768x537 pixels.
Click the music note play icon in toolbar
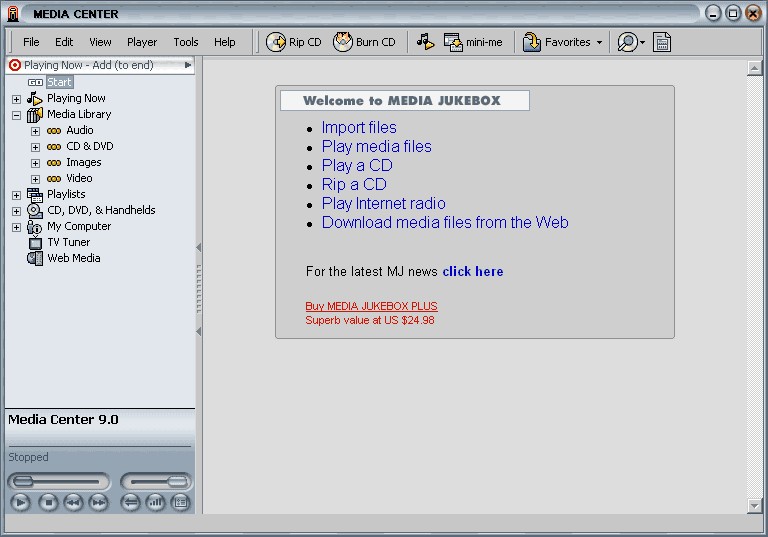[425, 42]
